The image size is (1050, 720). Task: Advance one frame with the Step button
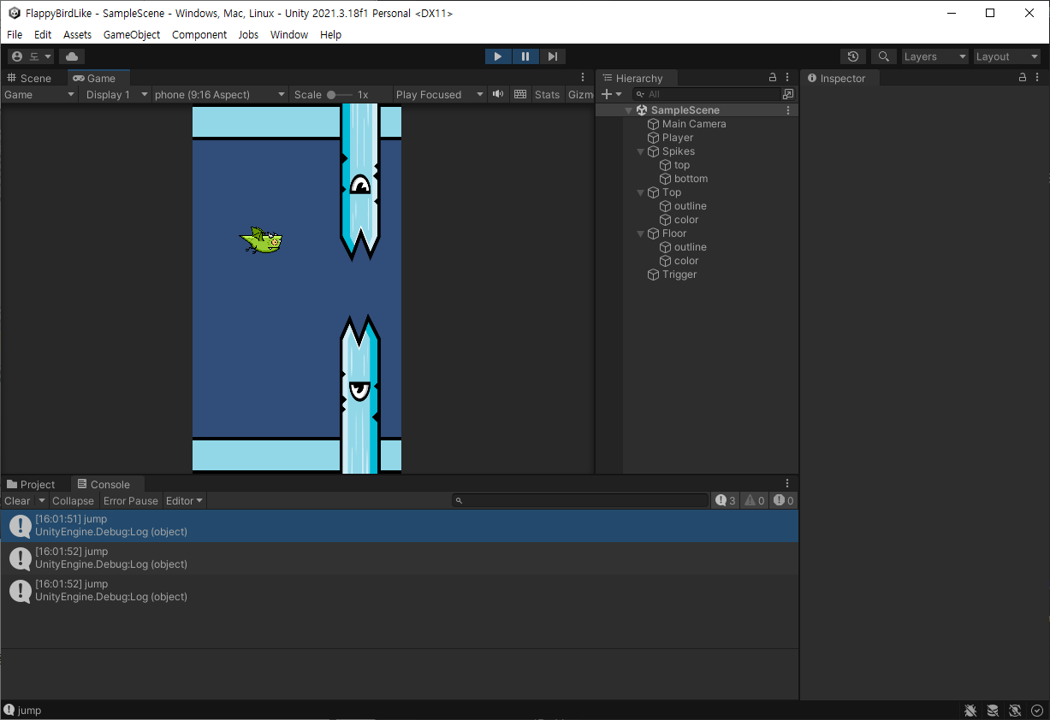tap(552, 56)
